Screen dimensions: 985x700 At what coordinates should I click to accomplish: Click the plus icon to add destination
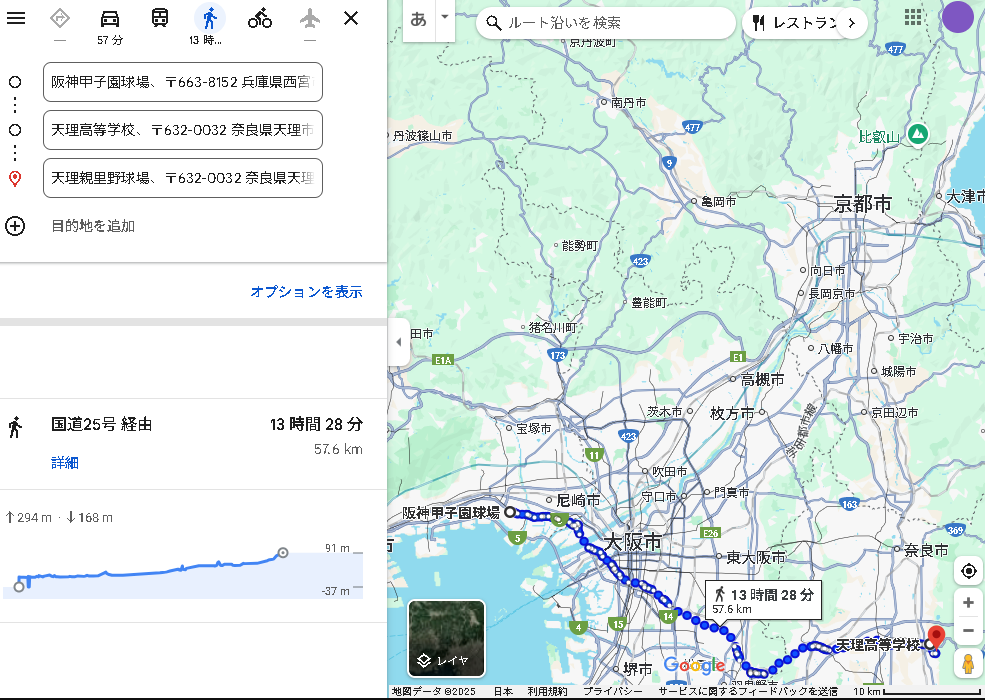point(15,226)
